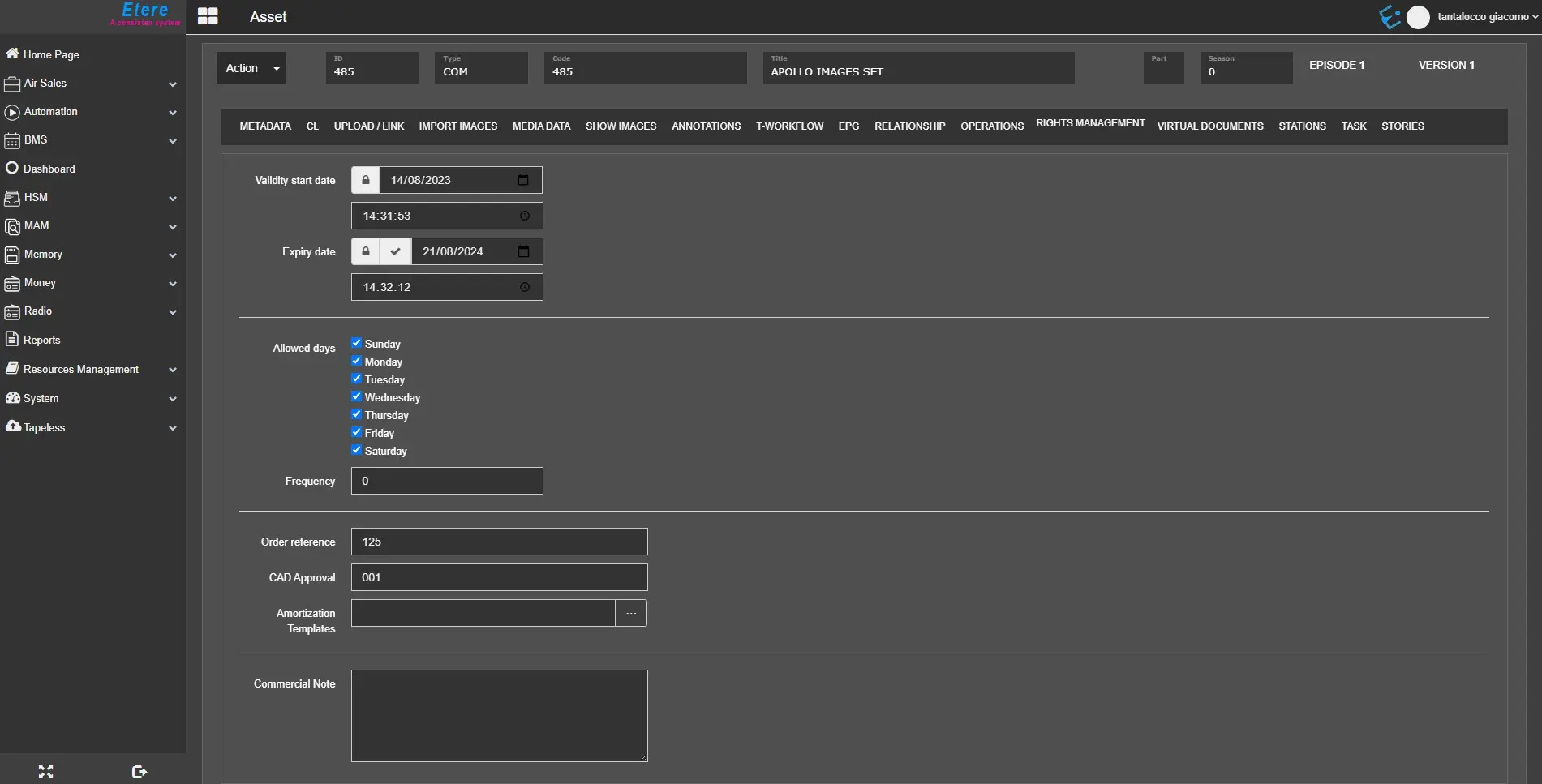Open the Dashboard from the sidebar

(x=49, y=169)
